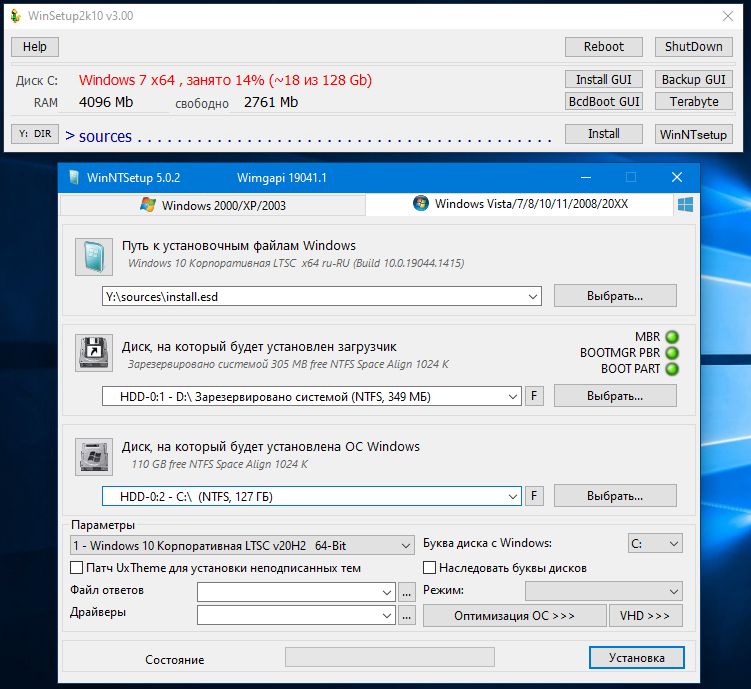Launch Terabyte from WinSetup2k10
751x689 pixels.
tap(694, 102)
